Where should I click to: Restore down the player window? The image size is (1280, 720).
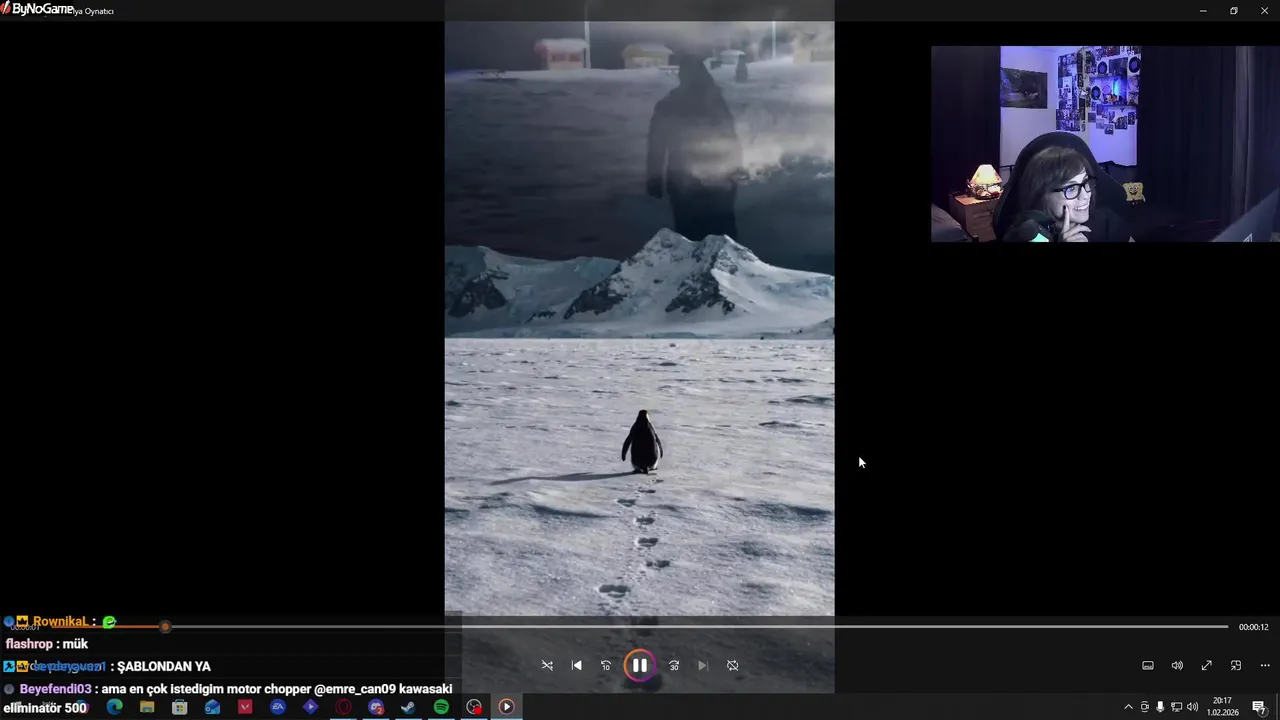1234,10
